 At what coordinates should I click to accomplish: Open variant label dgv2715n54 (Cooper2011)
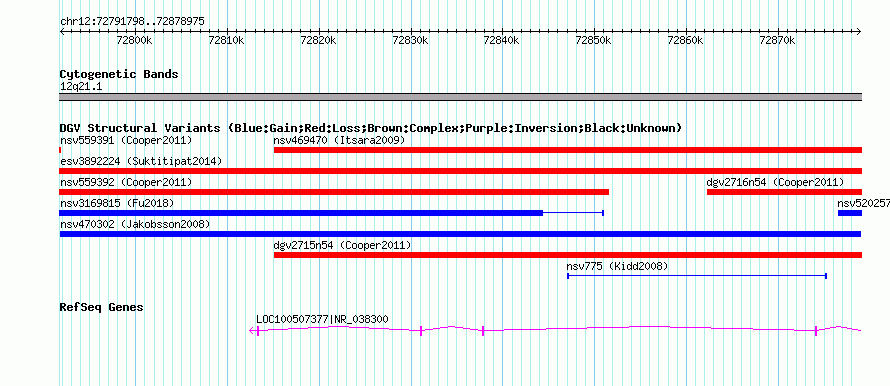[342, 245]
